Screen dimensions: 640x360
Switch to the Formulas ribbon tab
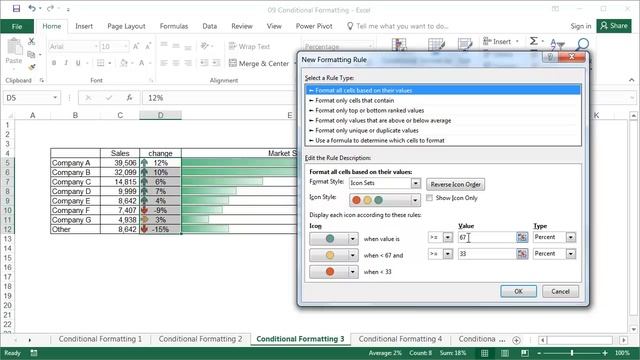click(173, 26)
